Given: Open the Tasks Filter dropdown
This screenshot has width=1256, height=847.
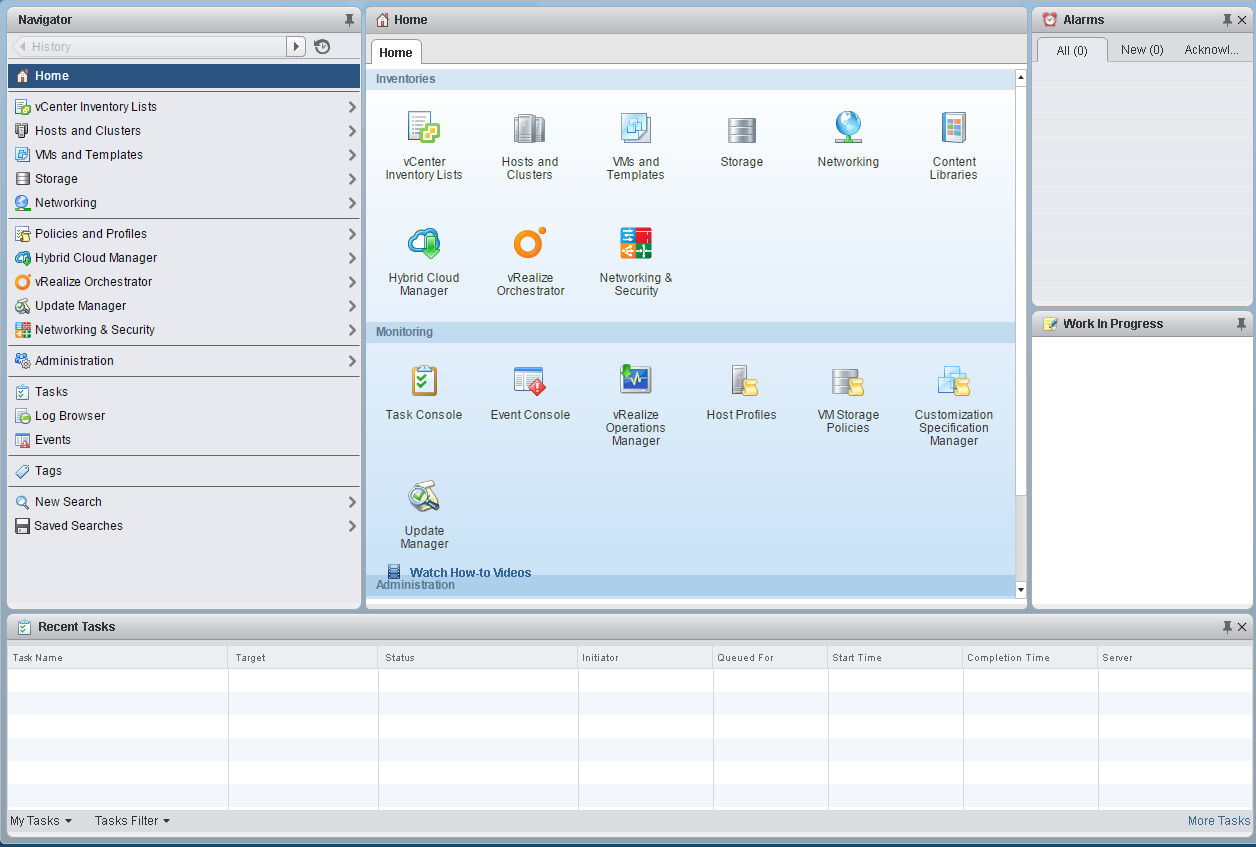Looking at the screenshot, I should [131, 820].
